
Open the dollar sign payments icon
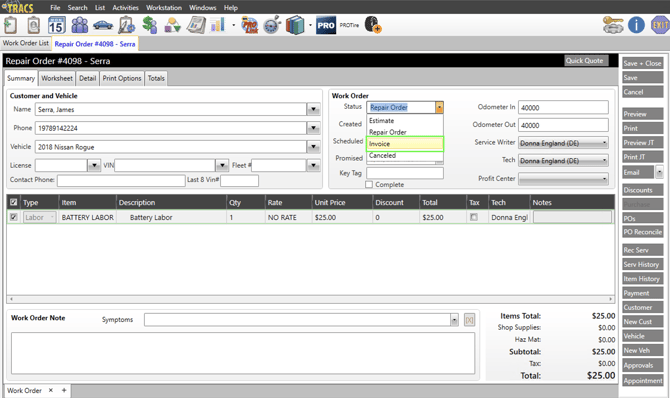coord(150,25)
